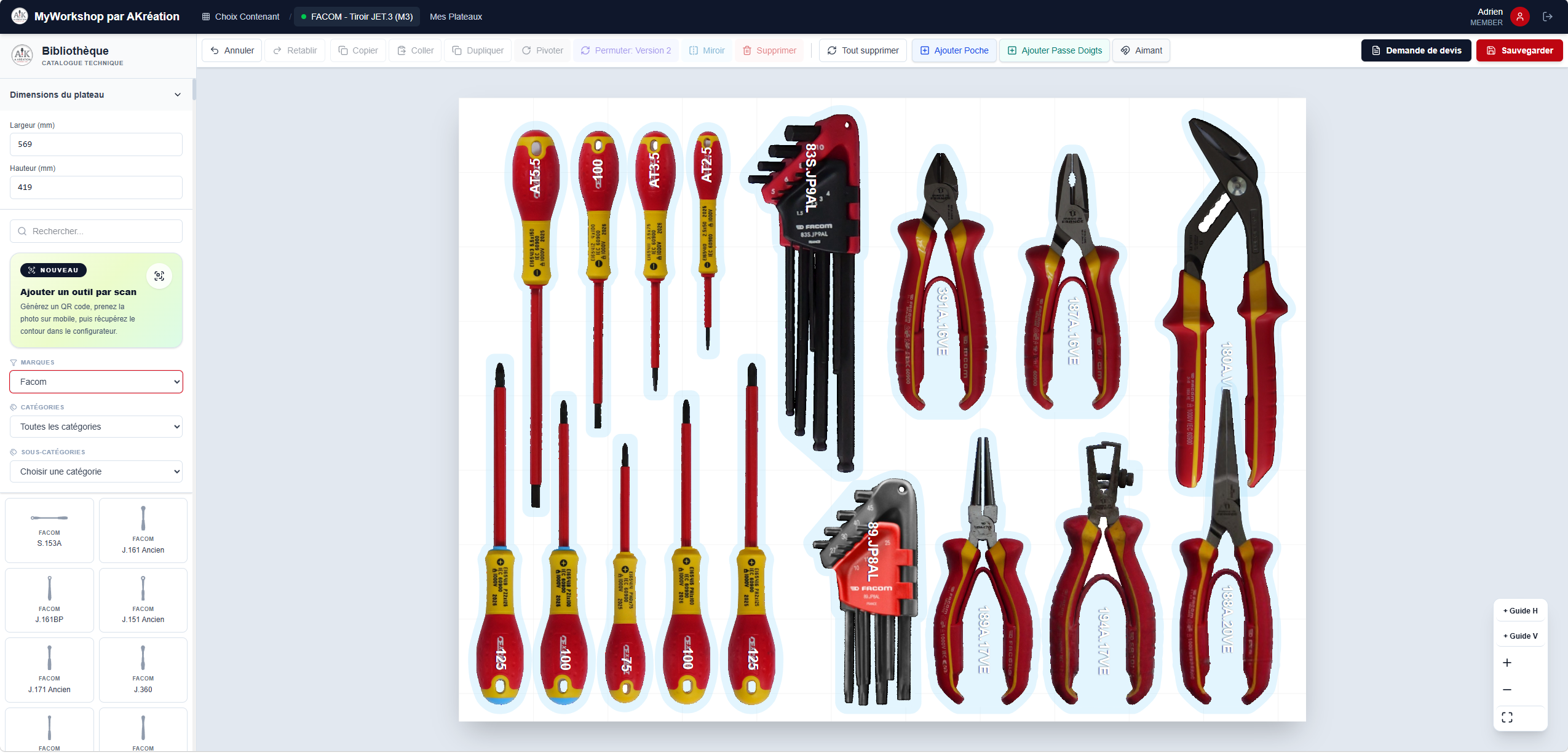This screenshot has height=753, width=1568.
Task: Click the Tout supprimer button
Action: (863, 50)
